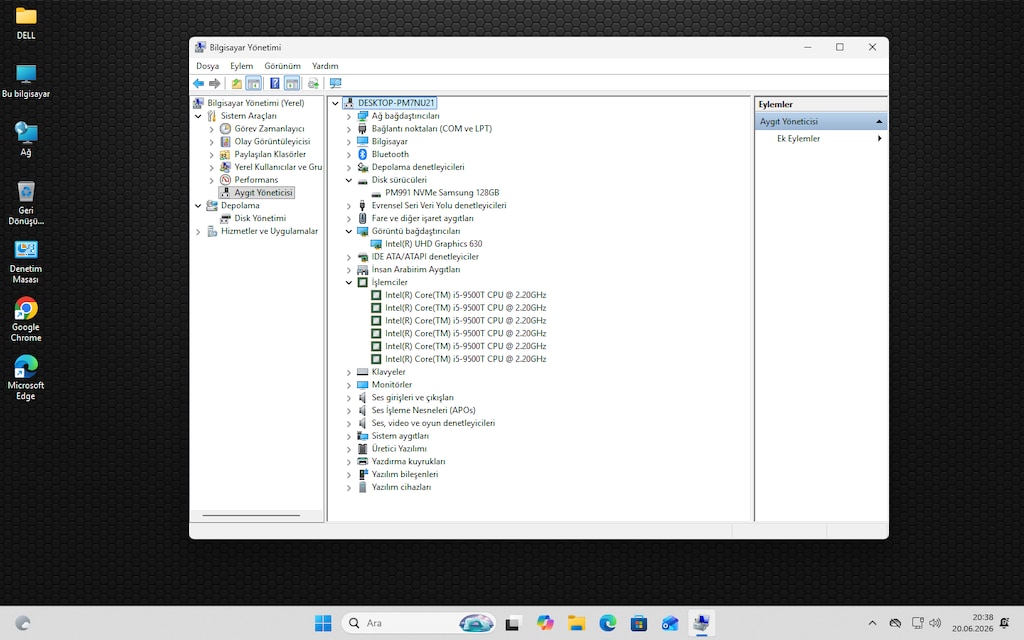Screen dimensions: 1024x640
Task: Open File Explorer from the taskbar
Action: [x=576, y=623]
